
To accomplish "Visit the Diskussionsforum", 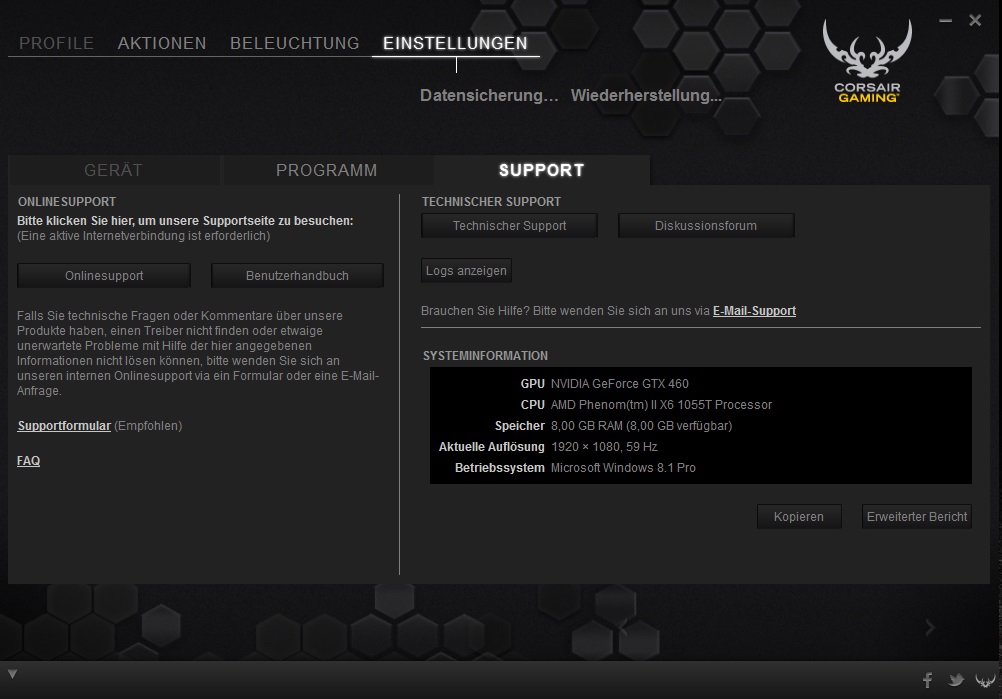I will click(706, 226).
